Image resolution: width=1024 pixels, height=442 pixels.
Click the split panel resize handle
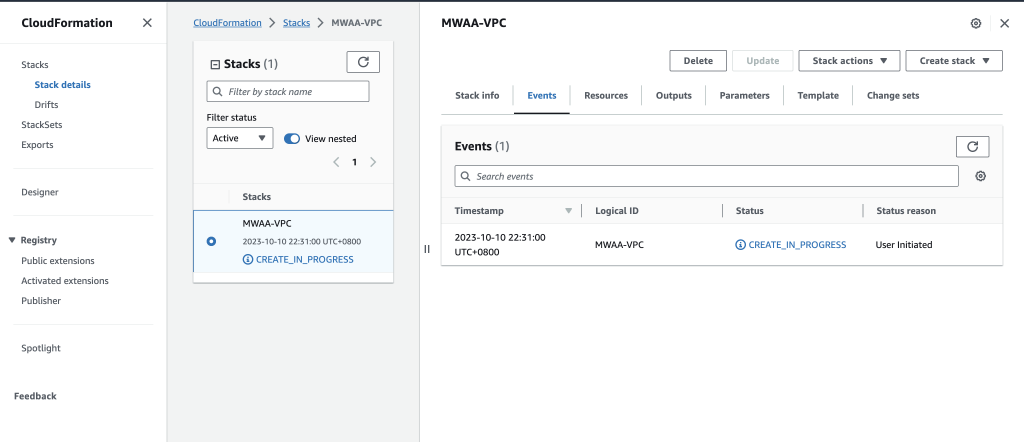click(427, 249)
